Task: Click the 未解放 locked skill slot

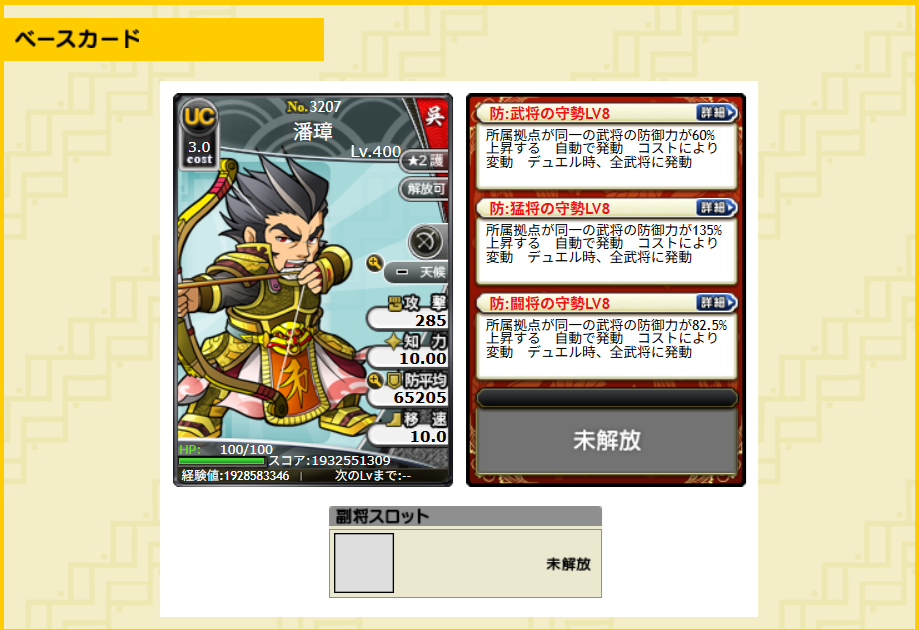Action: pos(607,440)
